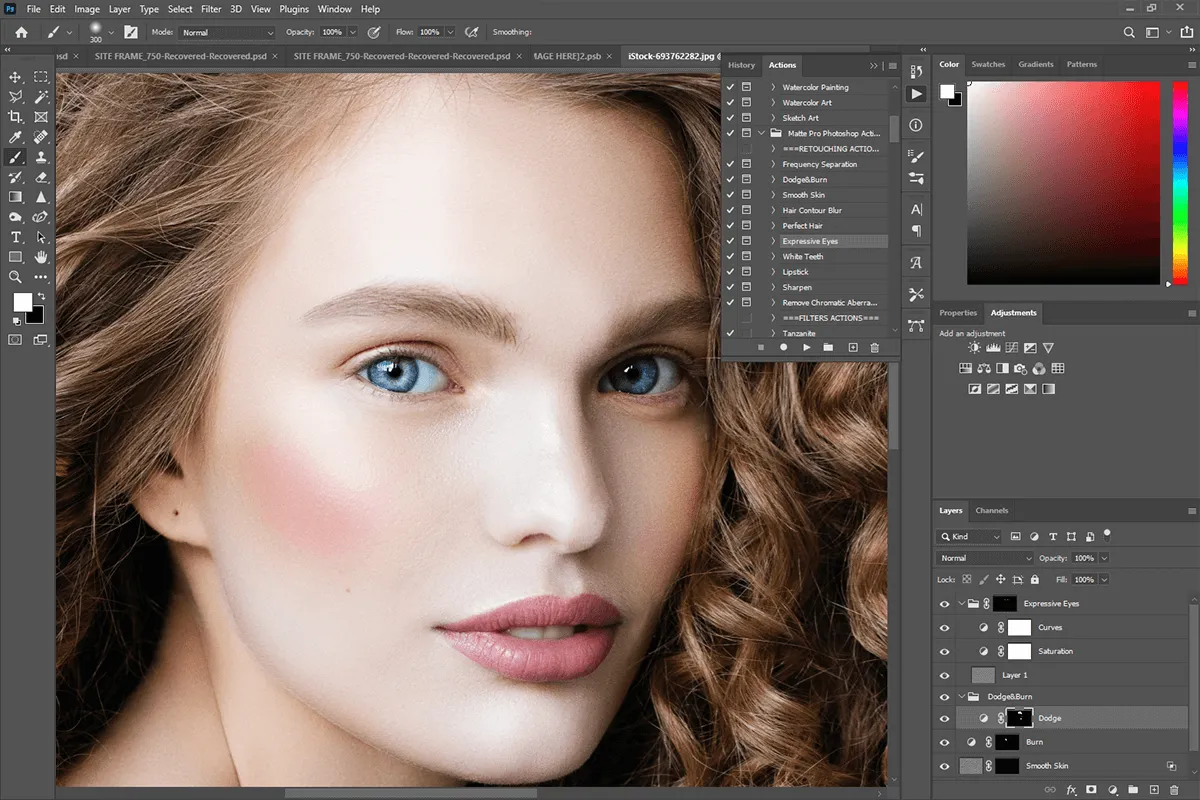The height and width of the screenshot is (800, 1200).
Task: Add a Curves adjustment from the Adjustments panel
Action: pos(1012,347)
